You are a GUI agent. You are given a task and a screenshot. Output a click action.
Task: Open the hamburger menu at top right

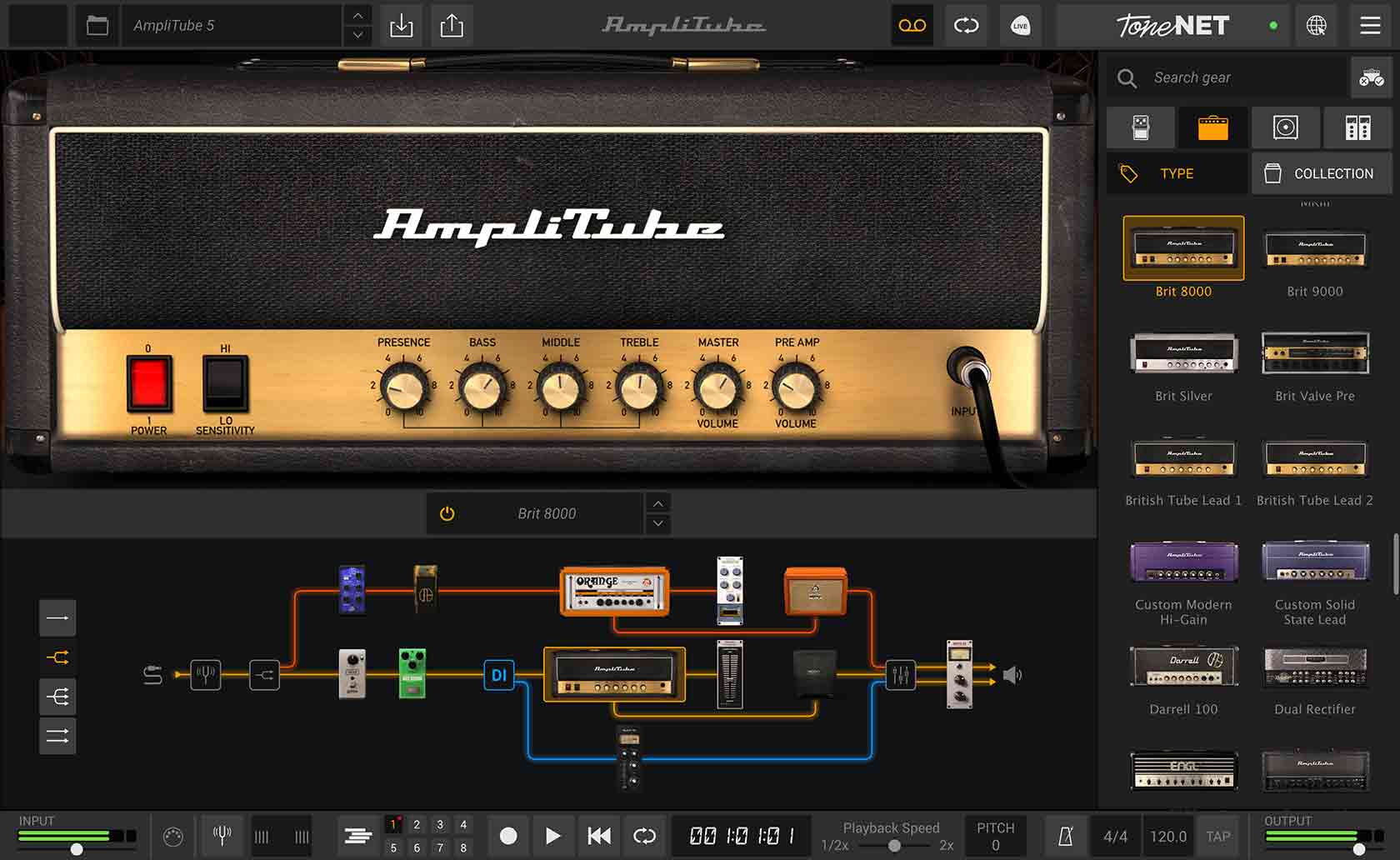coord(1369,25)
